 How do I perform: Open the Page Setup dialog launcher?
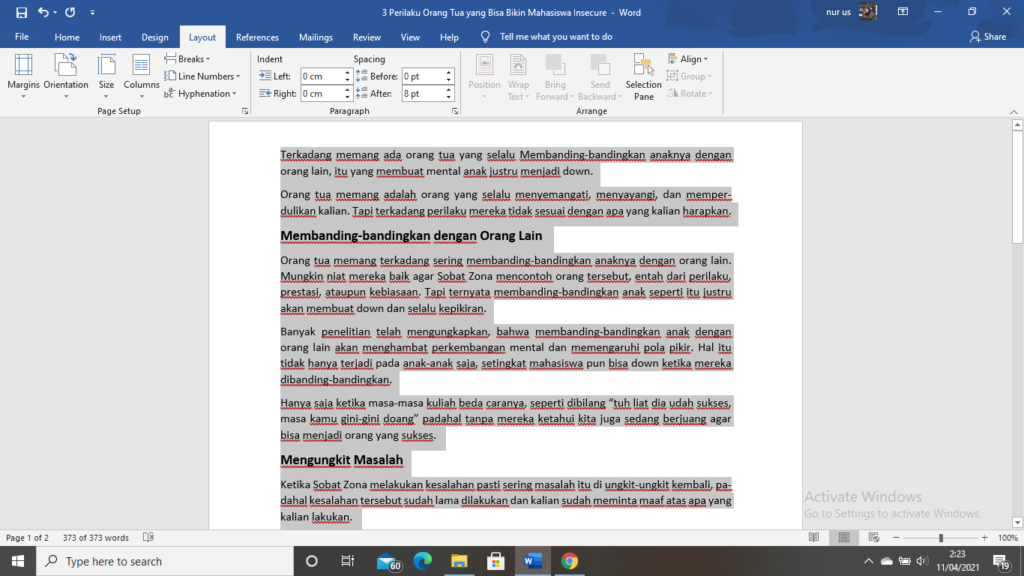click(x=245, y=111)
